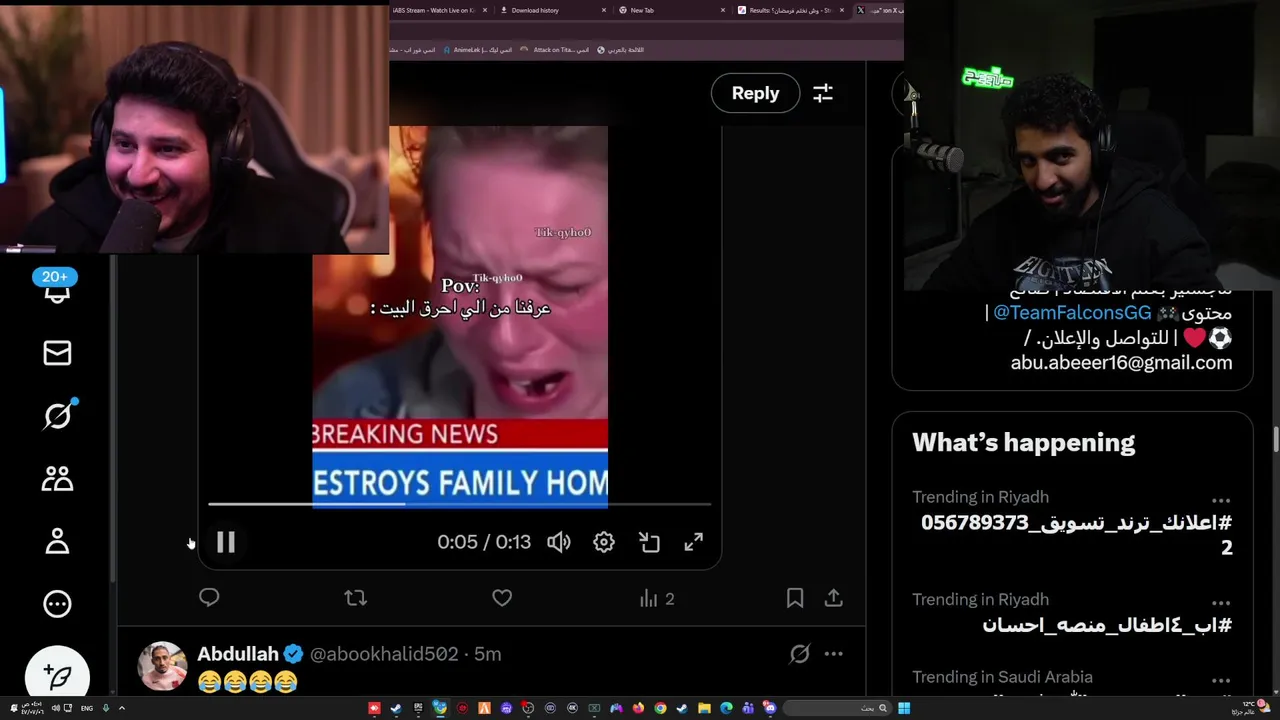Open the @TeamFalconsGG mention link
This screenshot has height=720, width=1280.
point(1072,313)
